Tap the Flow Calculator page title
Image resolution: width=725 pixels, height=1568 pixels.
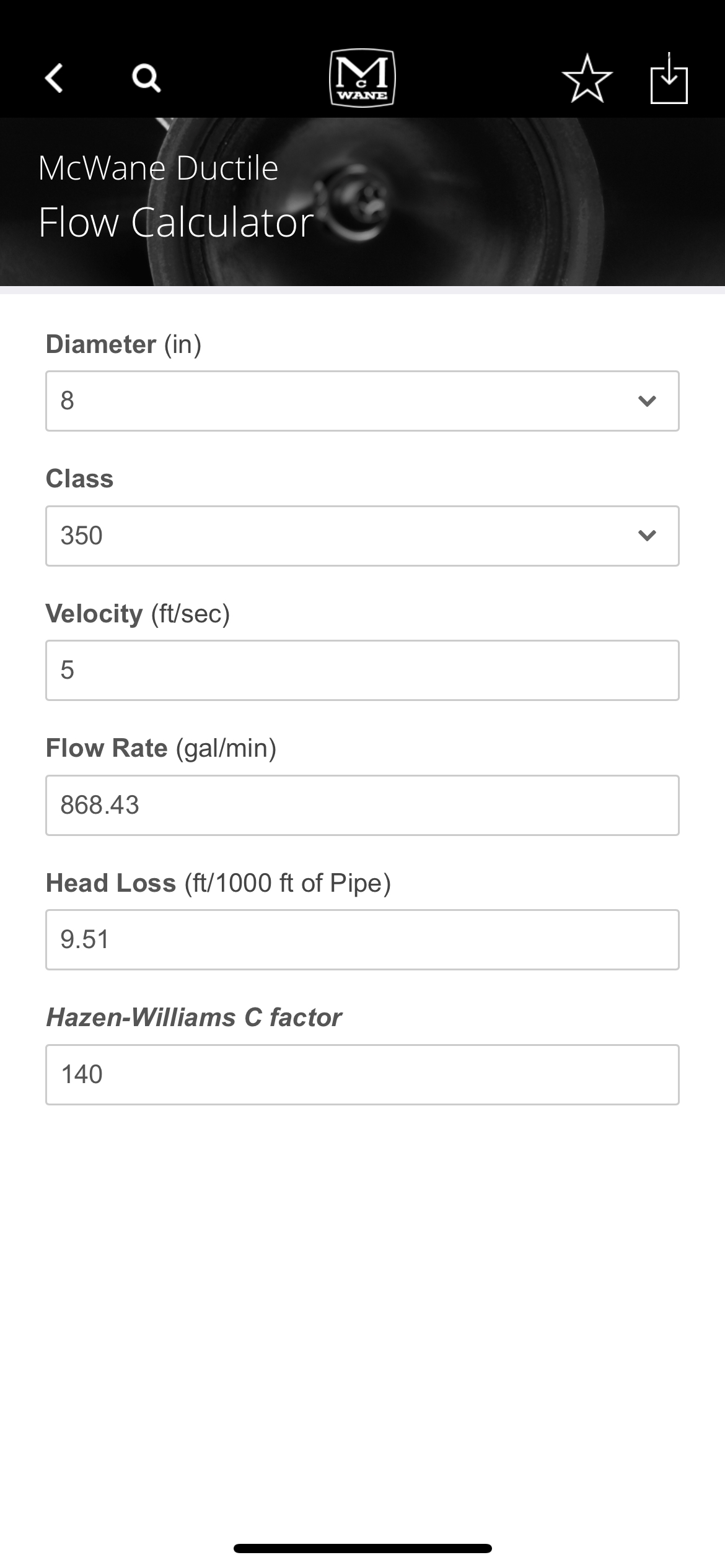click(176, 222)
